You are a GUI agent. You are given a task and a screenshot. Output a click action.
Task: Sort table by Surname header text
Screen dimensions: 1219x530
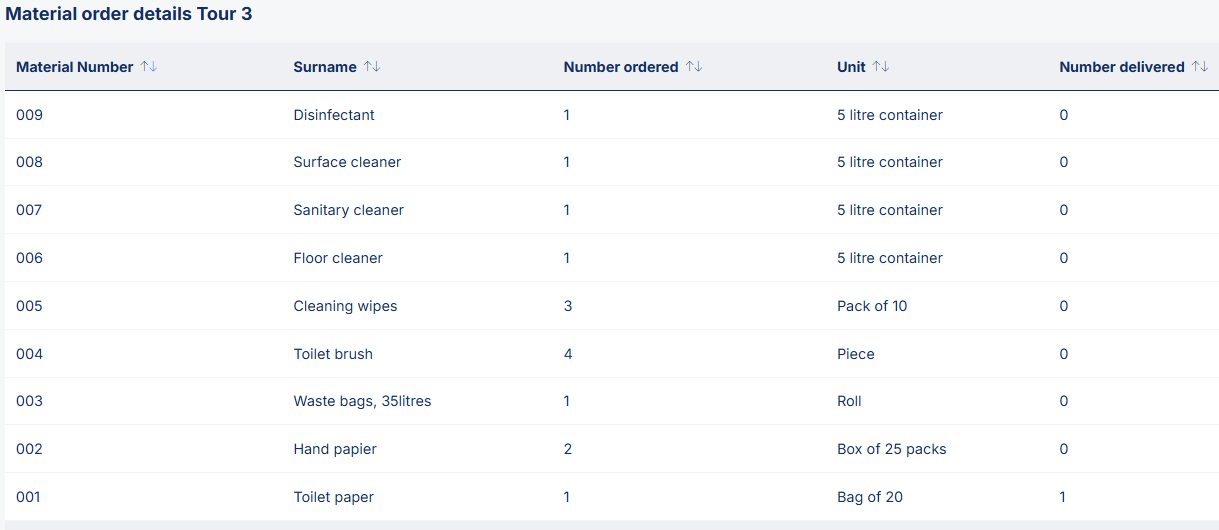coord(325,67)
